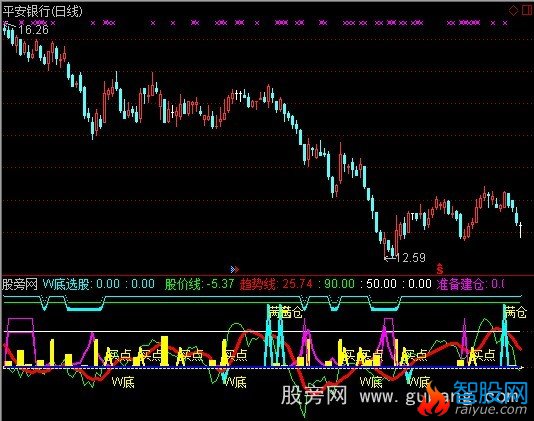Click the 股价线: -5.37 value

tap(200, 284)
